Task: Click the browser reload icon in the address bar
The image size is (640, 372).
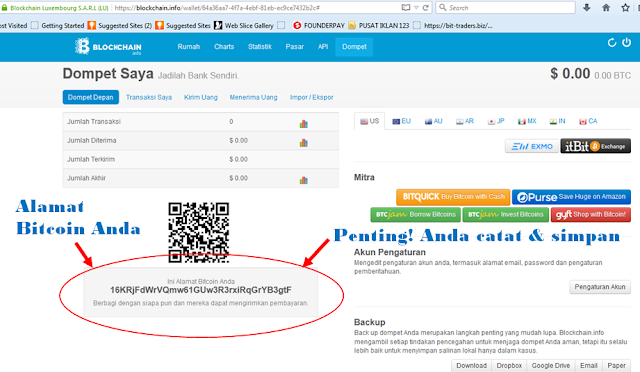Action: coord(426,8)
